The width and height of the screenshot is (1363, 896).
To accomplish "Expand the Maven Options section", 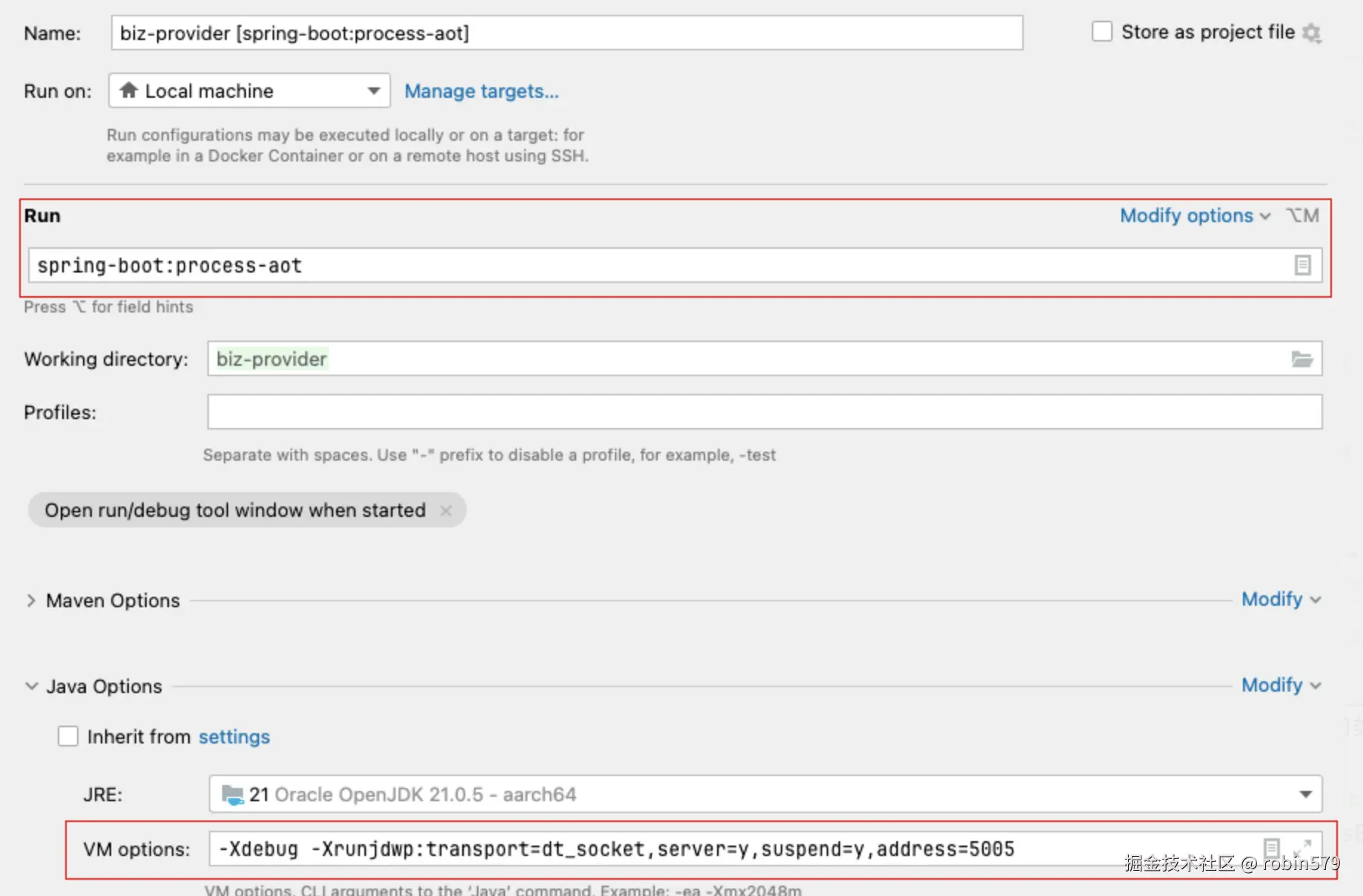I will pos(30,601).
